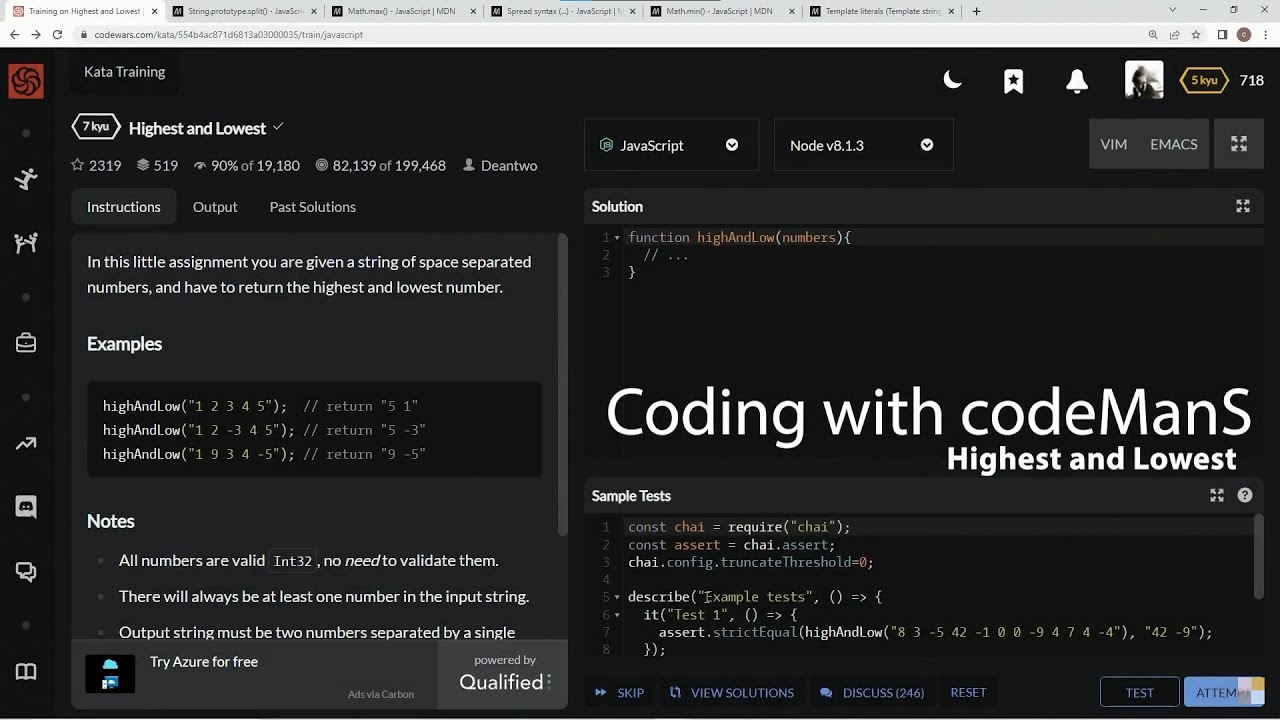Click the 82,139 completions stat
This screenshot has height=720, width=1280.
(380, 165)
